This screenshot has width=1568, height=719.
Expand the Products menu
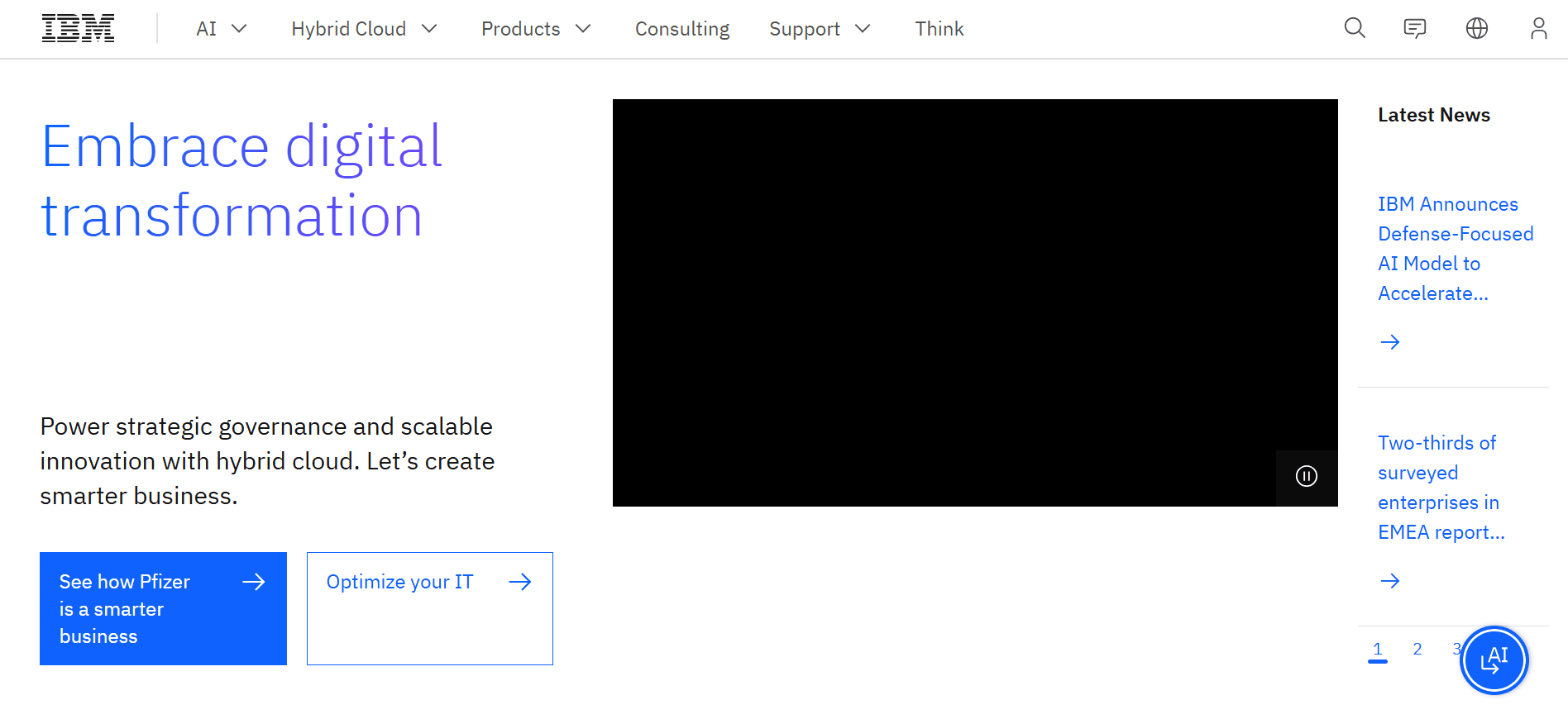click(536, 29)
